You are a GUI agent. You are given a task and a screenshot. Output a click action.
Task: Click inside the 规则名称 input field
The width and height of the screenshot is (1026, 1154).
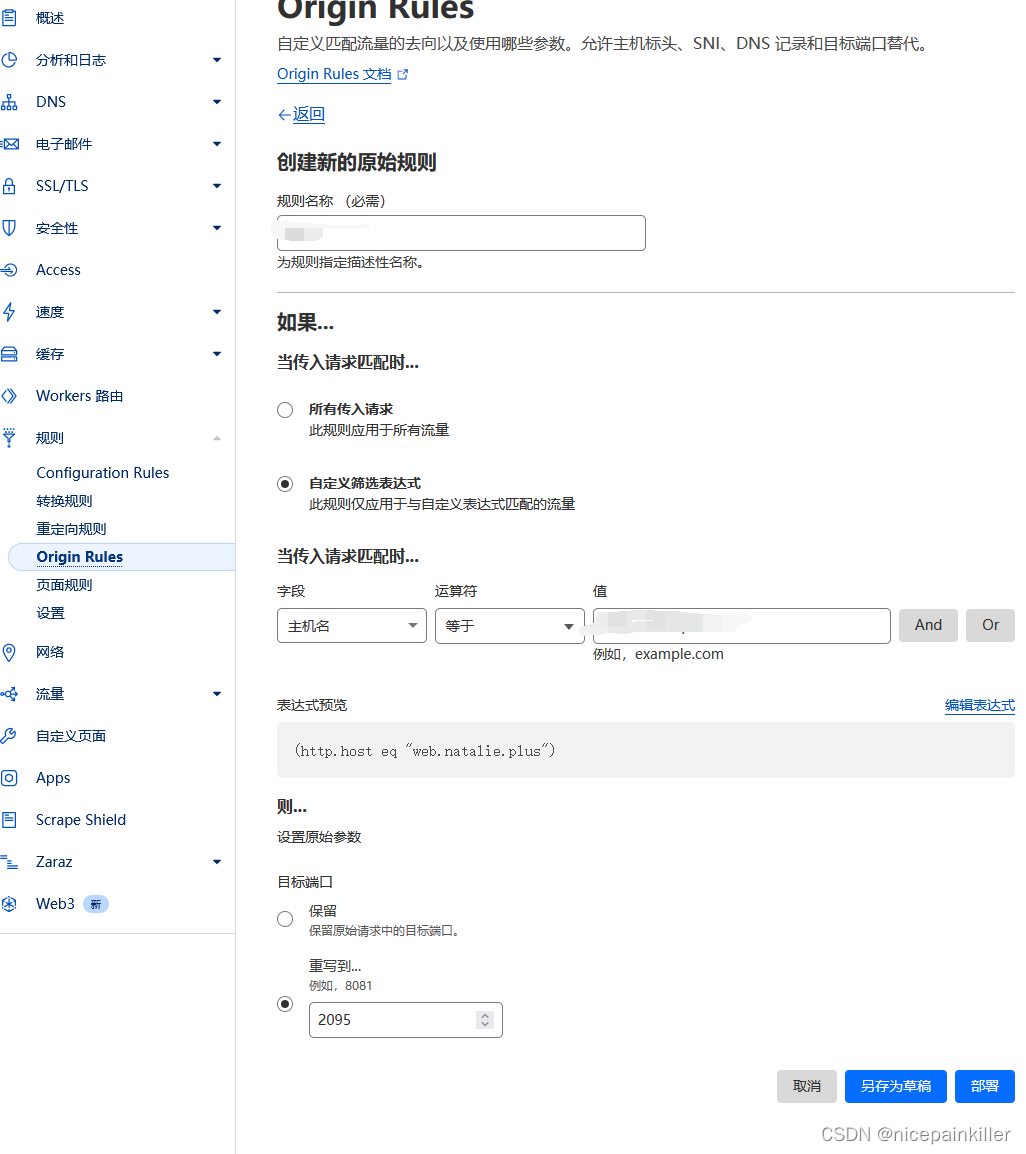(460, 232)
